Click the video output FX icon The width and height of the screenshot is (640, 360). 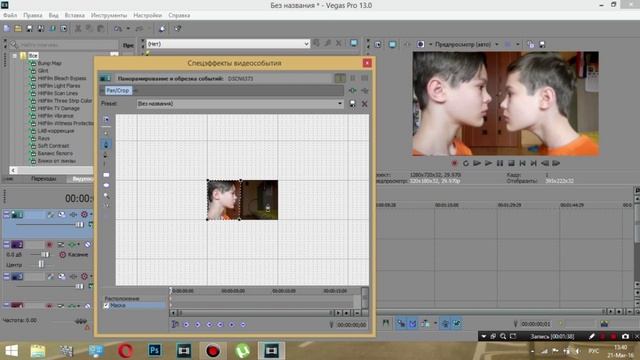click(x=407, y=44)
